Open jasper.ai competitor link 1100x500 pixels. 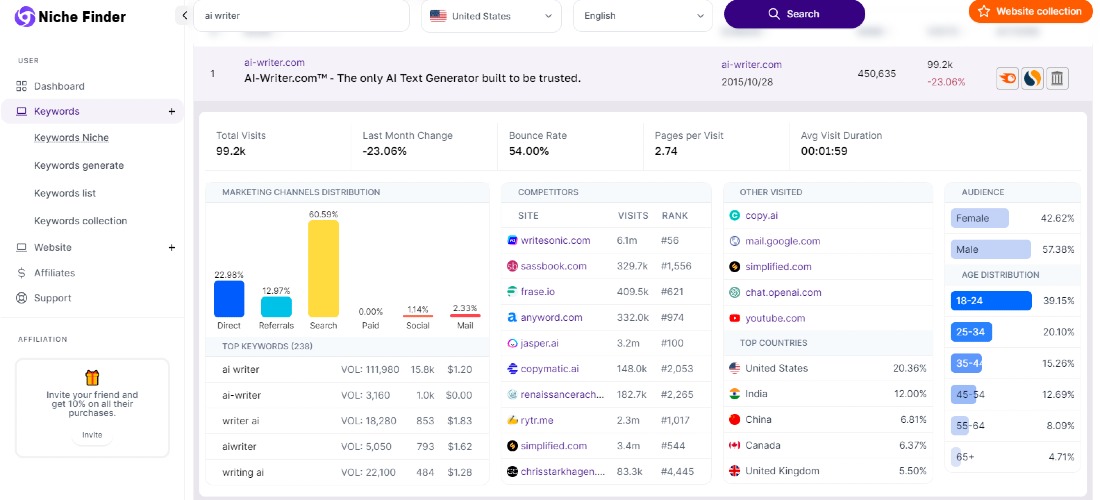coord(539,344)
